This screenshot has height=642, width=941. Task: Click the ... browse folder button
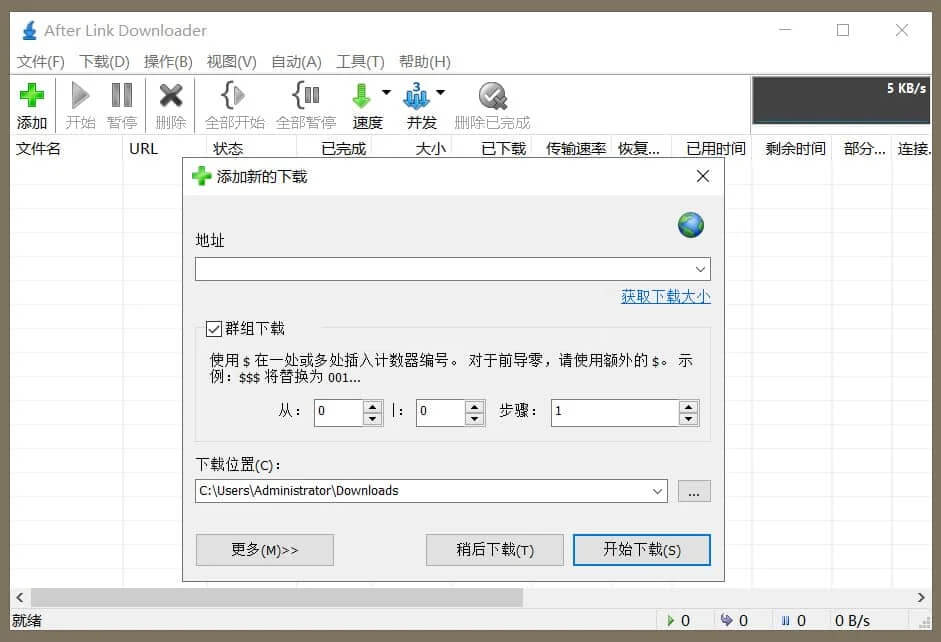[694, 491]
